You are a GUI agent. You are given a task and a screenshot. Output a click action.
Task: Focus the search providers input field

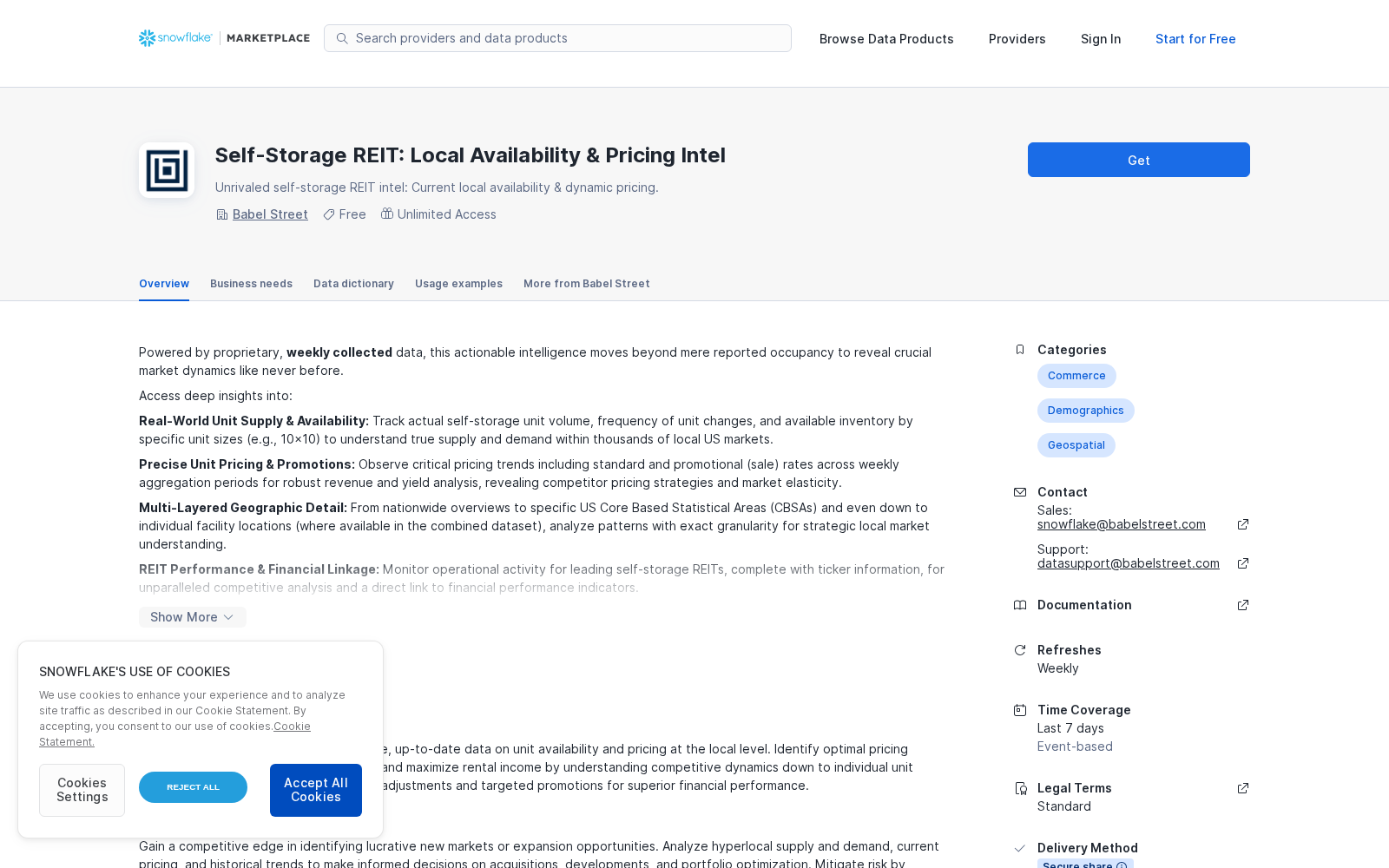(x=557, y=38)
